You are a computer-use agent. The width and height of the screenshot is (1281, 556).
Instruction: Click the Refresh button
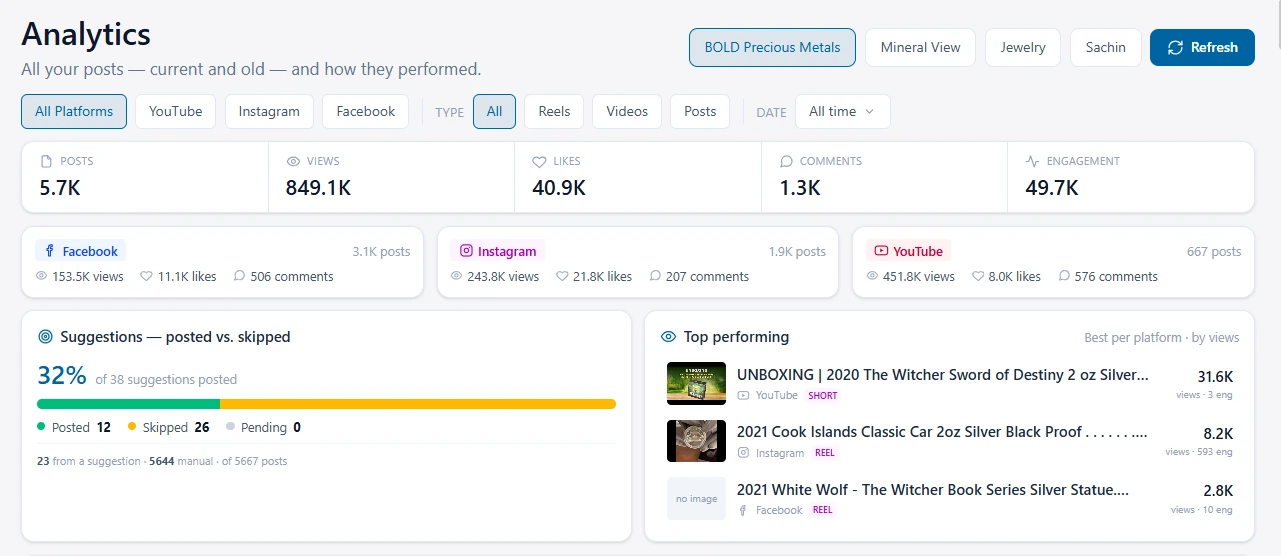point(1202,47)
